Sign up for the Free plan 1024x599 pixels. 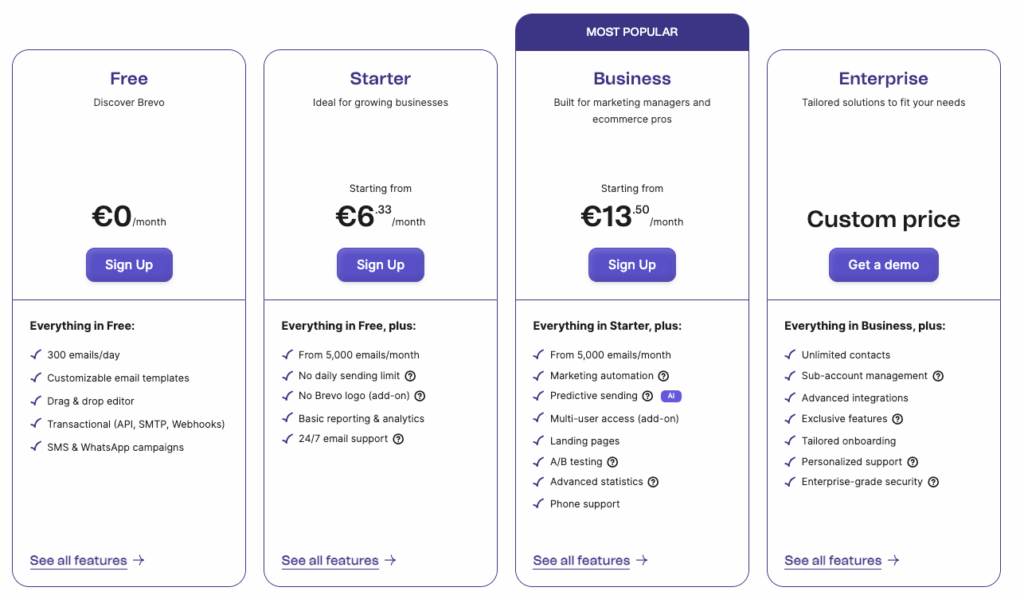[129, 264]
